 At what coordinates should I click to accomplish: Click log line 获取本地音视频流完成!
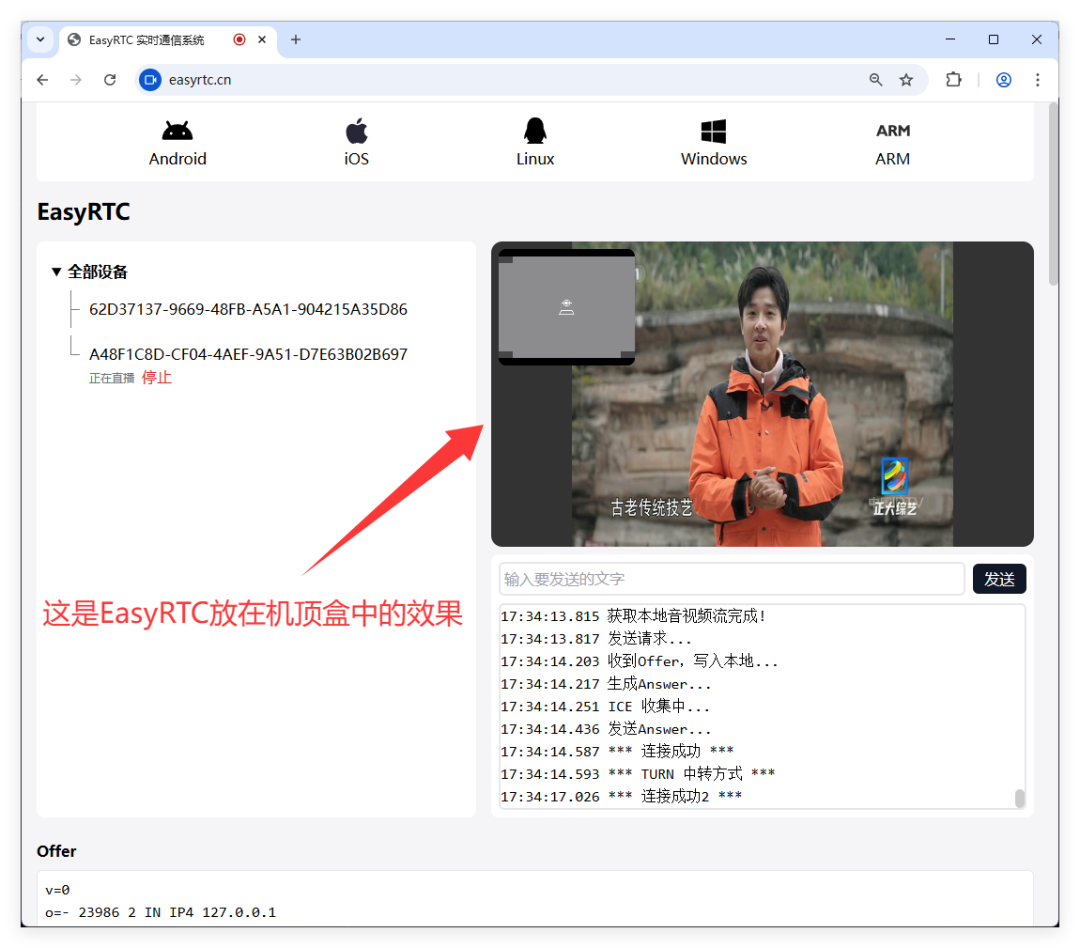633,616
